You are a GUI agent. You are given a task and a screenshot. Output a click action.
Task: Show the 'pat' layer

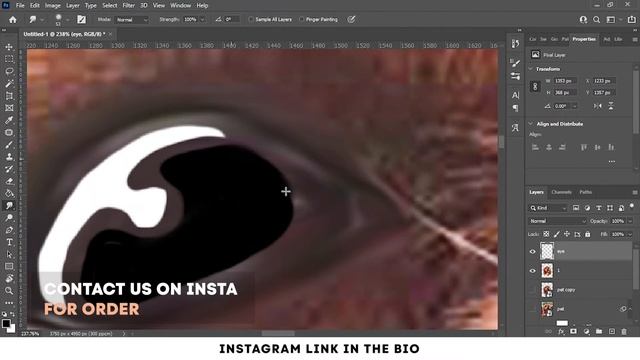[x=532, y=309]
